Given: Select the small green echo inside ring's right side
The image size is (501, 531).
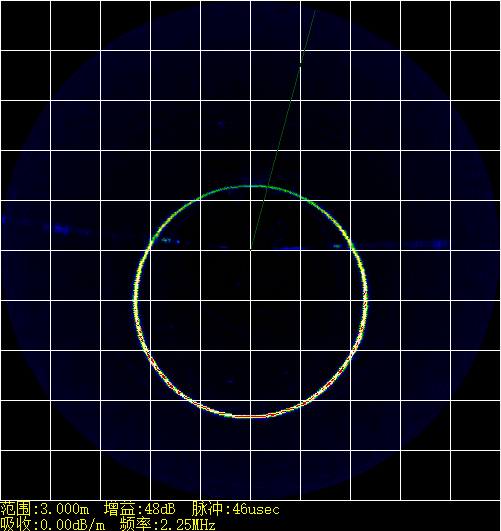Looking at the screenshot, I should [x=337, y=246].
